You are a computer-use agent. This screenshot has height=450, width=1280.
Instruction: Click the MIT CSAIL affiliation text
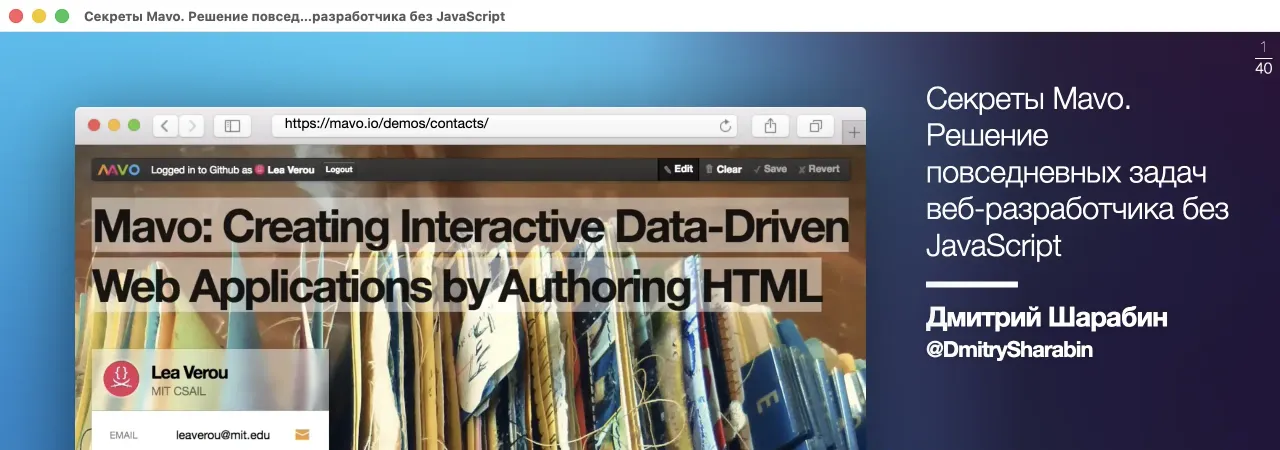click(x=179, y=391)
